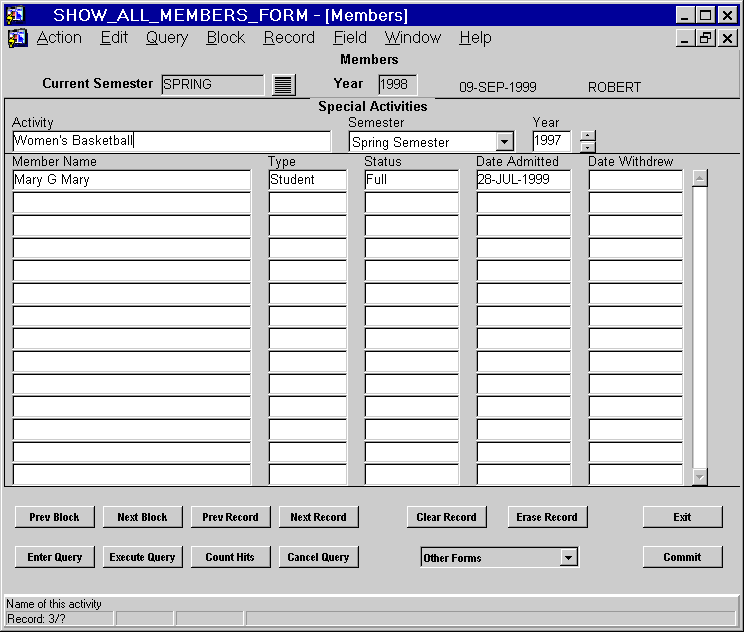This screenshot has height=632, width=744.
Task: Click the Special Activities heading
Action: 372,106
